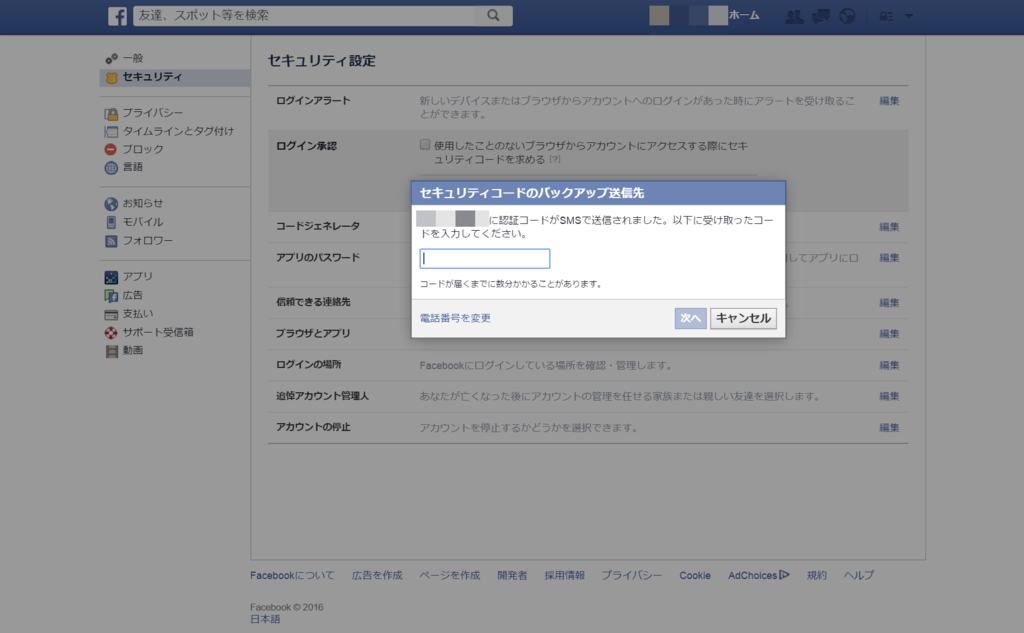The width and height of the screenshot is (1024, 633).
Task: Click the search magnifier icon
Action: 493,15
